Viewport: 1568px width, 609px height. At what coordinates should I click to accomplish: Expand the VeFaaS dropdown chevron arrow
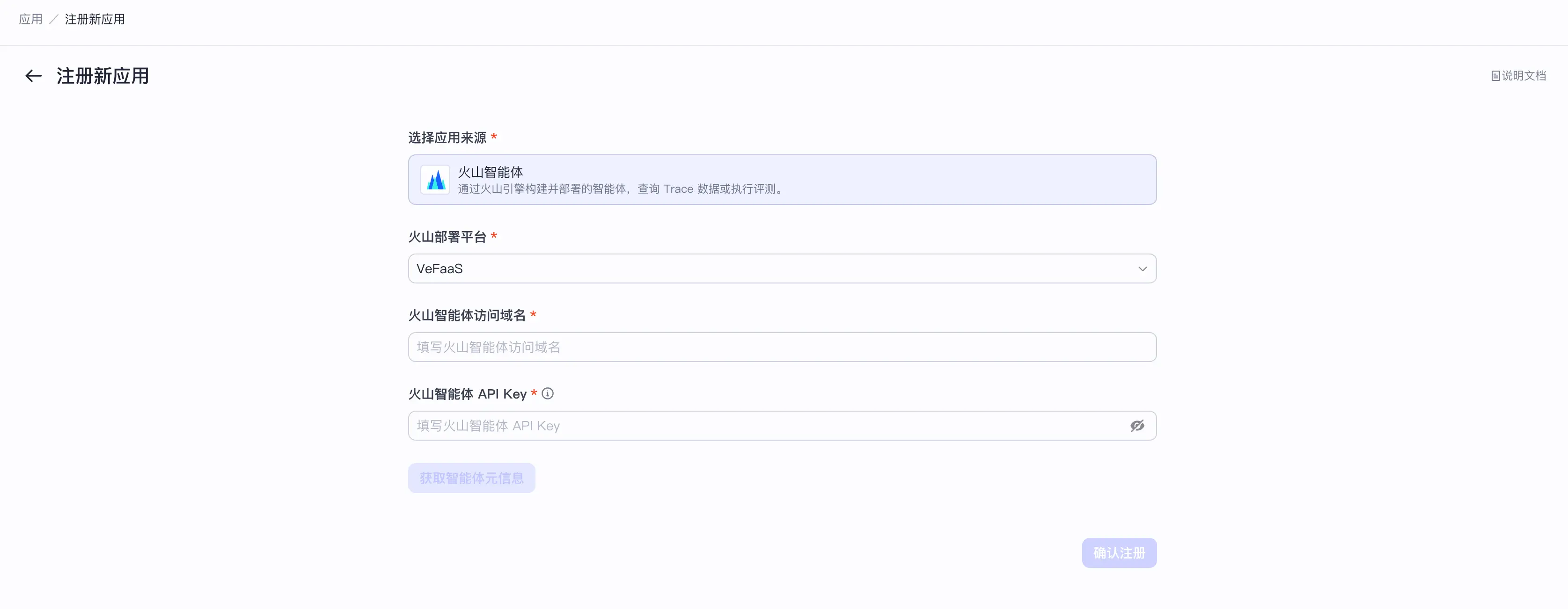point(1143,269)
